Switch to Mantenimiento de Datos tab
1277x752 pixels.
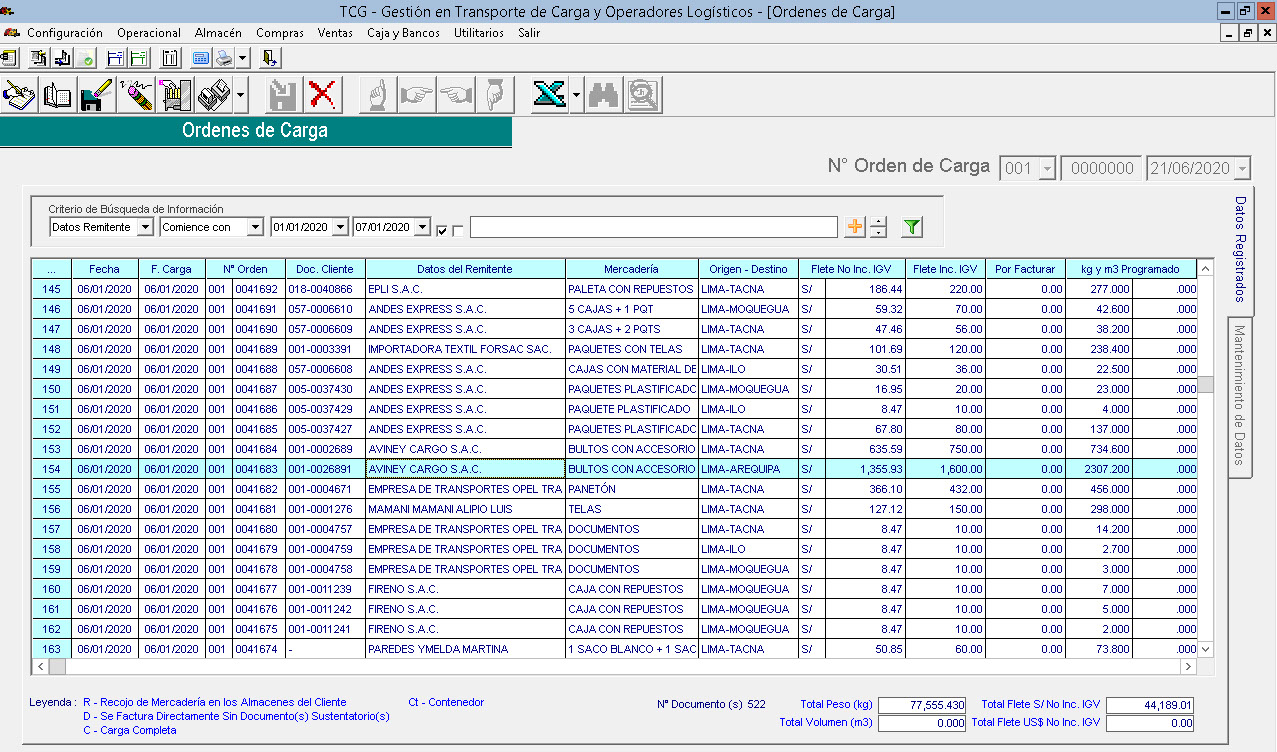(1239, 395)
